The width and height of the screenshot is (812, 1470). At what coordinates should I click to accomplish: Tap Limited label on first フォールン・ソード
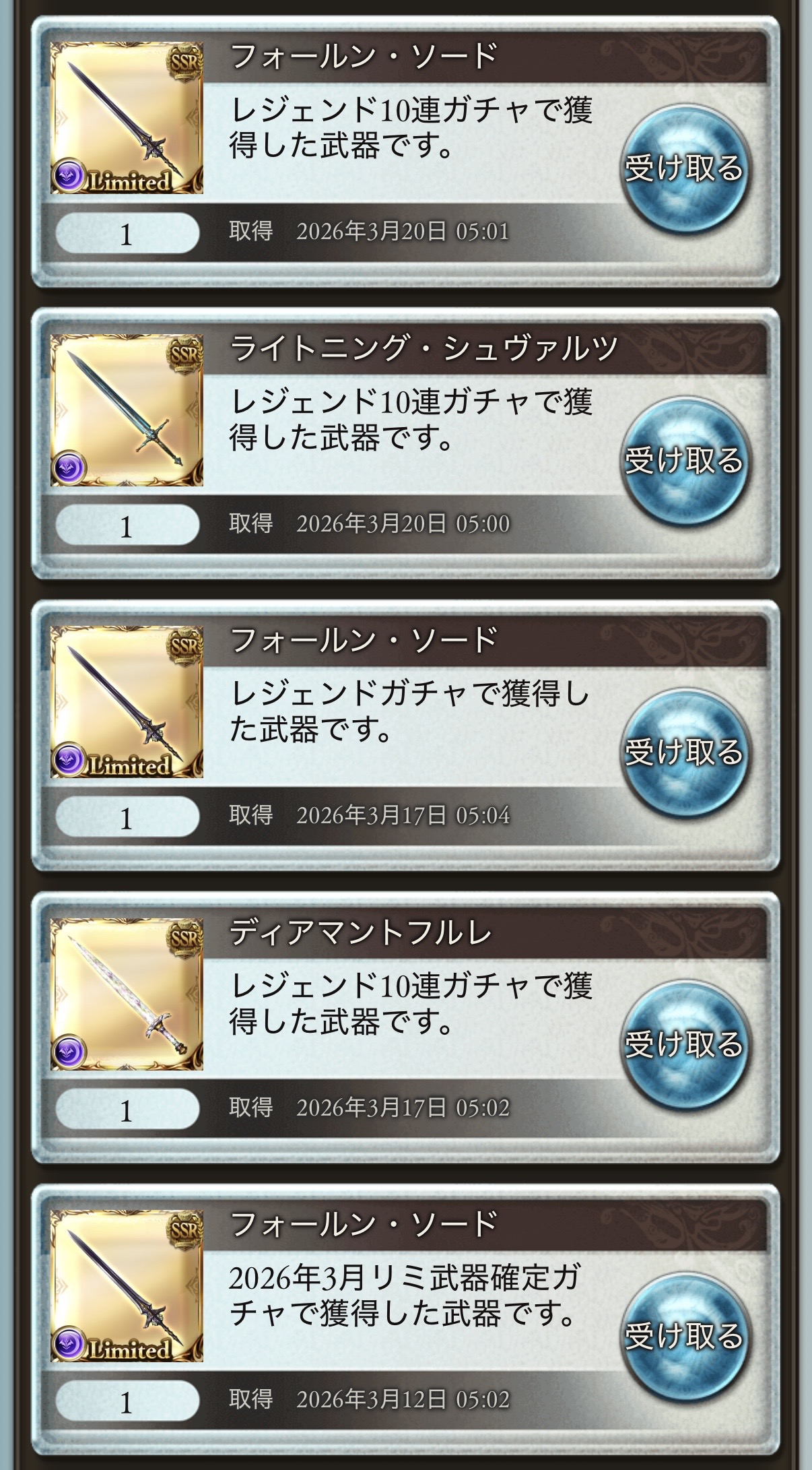[x=129, y=181]
